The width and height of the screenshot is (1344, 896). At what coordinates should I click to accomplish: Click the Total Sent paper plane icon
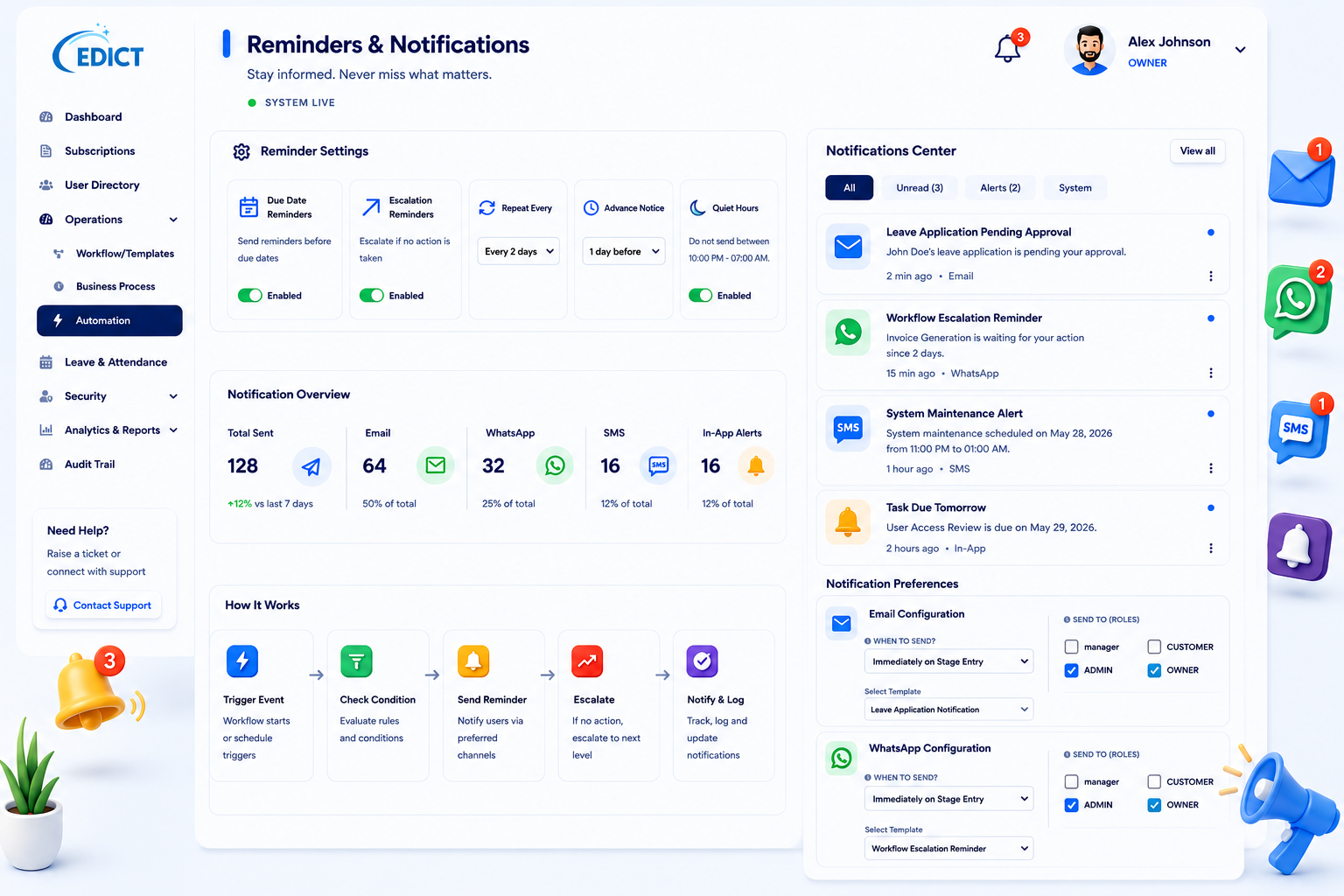(x=311, y=466)
